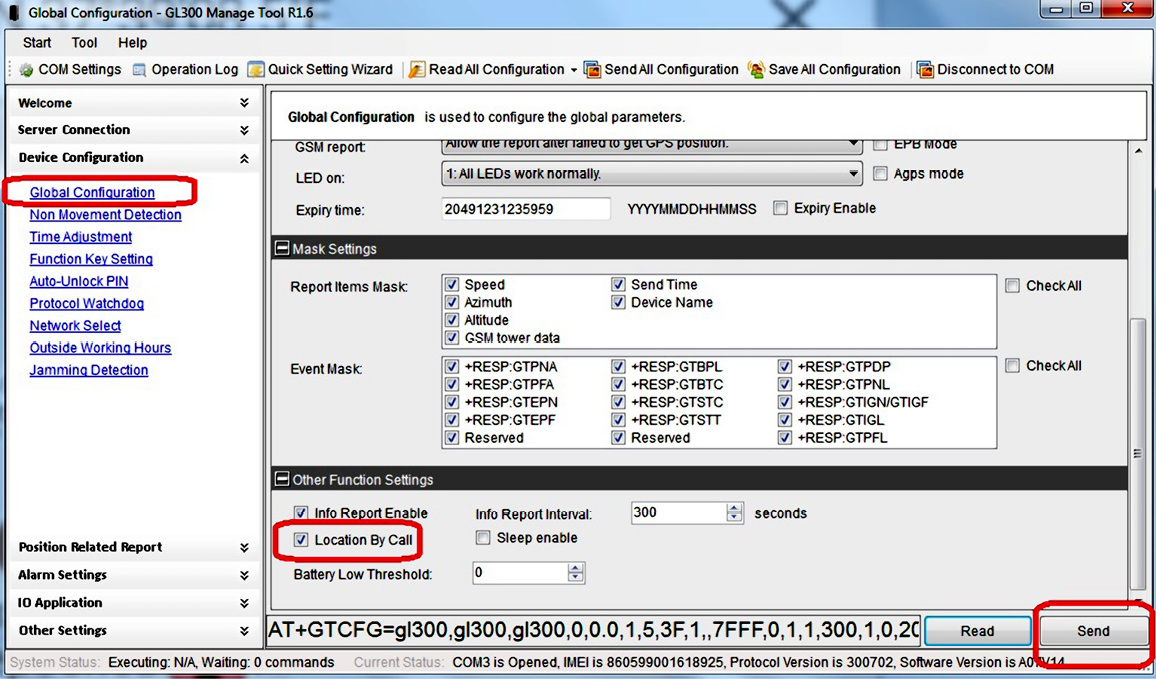Uncheck Send Time report item
This screenshot has width=1156, height=679.
point(619,285)
